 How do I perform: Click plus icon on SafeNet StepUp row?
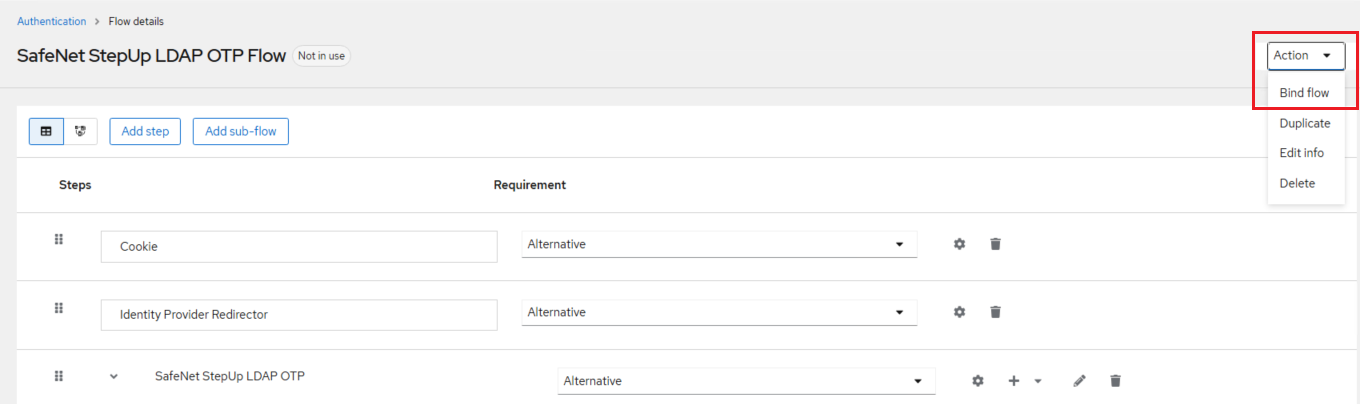(x=1014, y=380)
